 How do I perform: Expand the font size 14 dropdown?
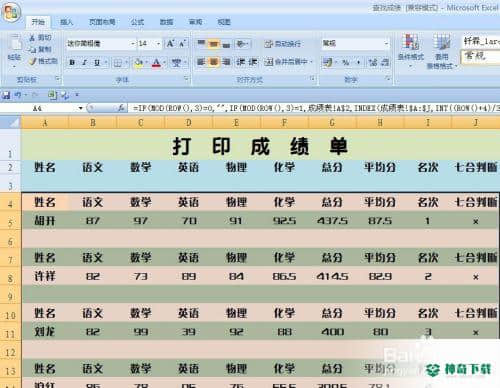click(159, 44)
